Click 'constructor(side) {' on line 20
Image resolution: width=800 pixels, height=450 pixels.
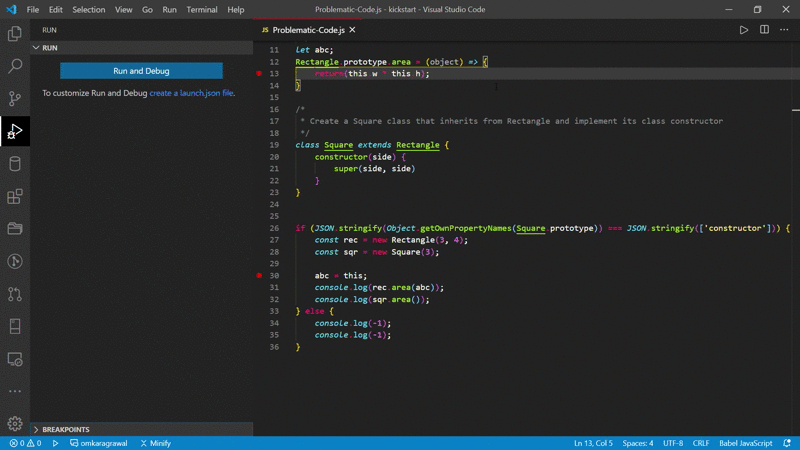pos(360,157)
